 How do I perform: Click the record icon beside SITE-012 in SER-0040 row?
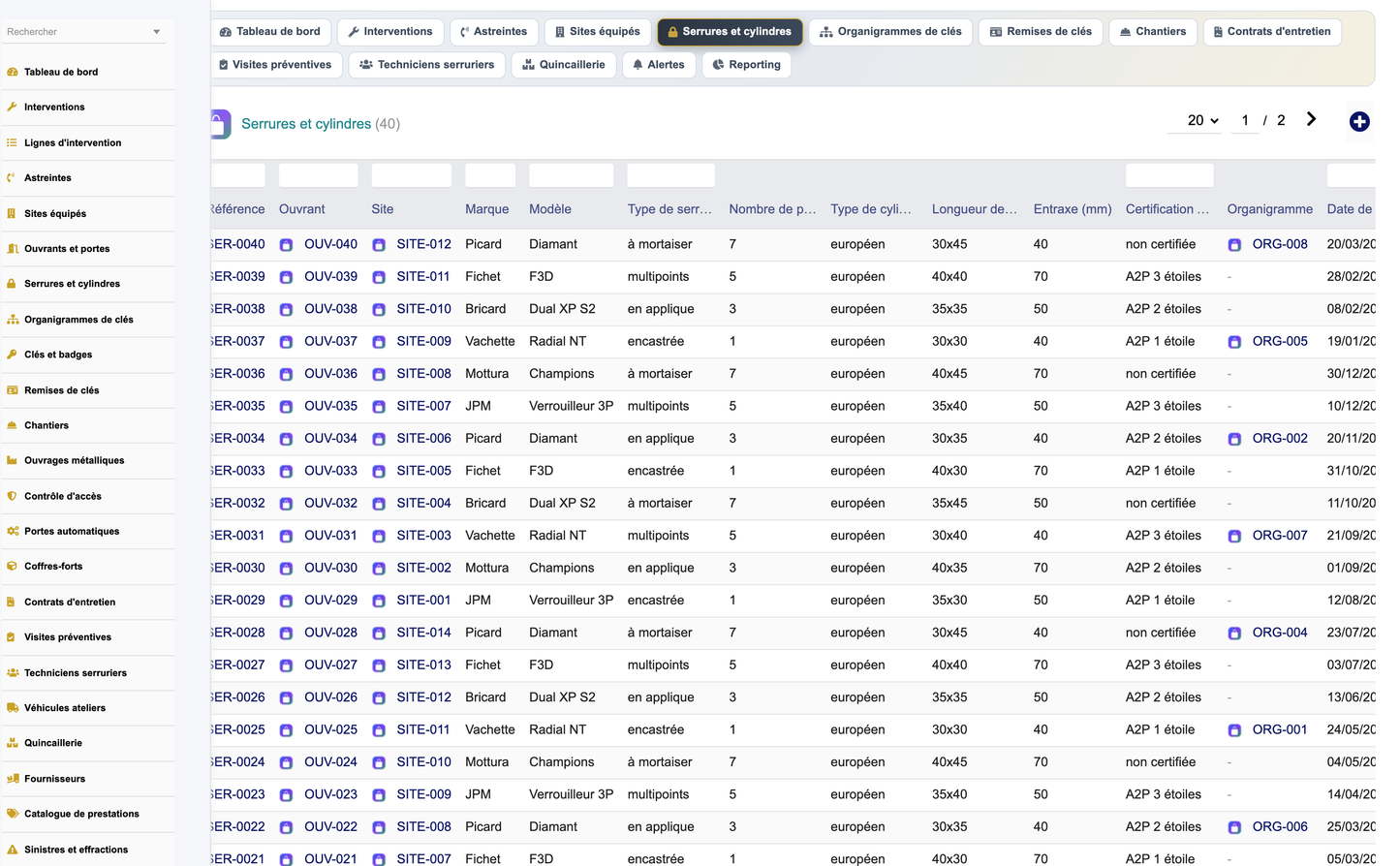click(x=379, y=245)
